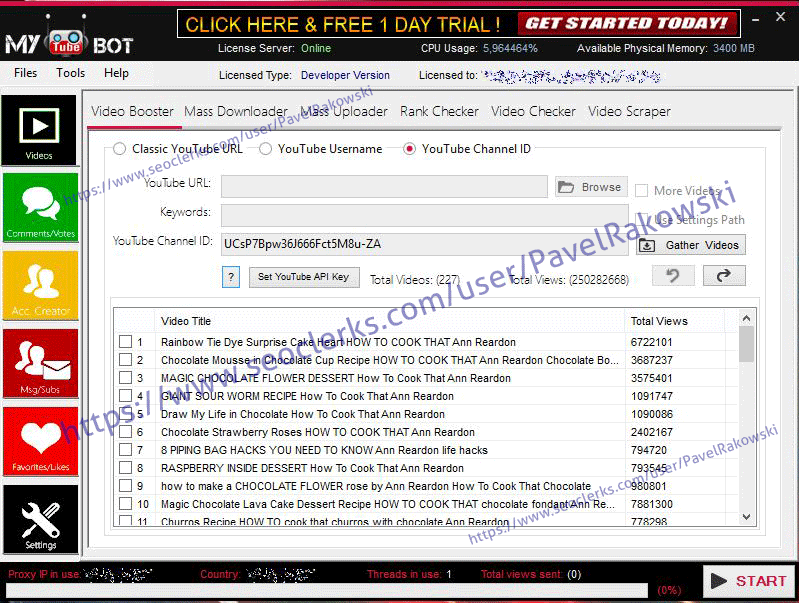
Task: Click the Get Started Today banner button
Action: click(627, 23)
